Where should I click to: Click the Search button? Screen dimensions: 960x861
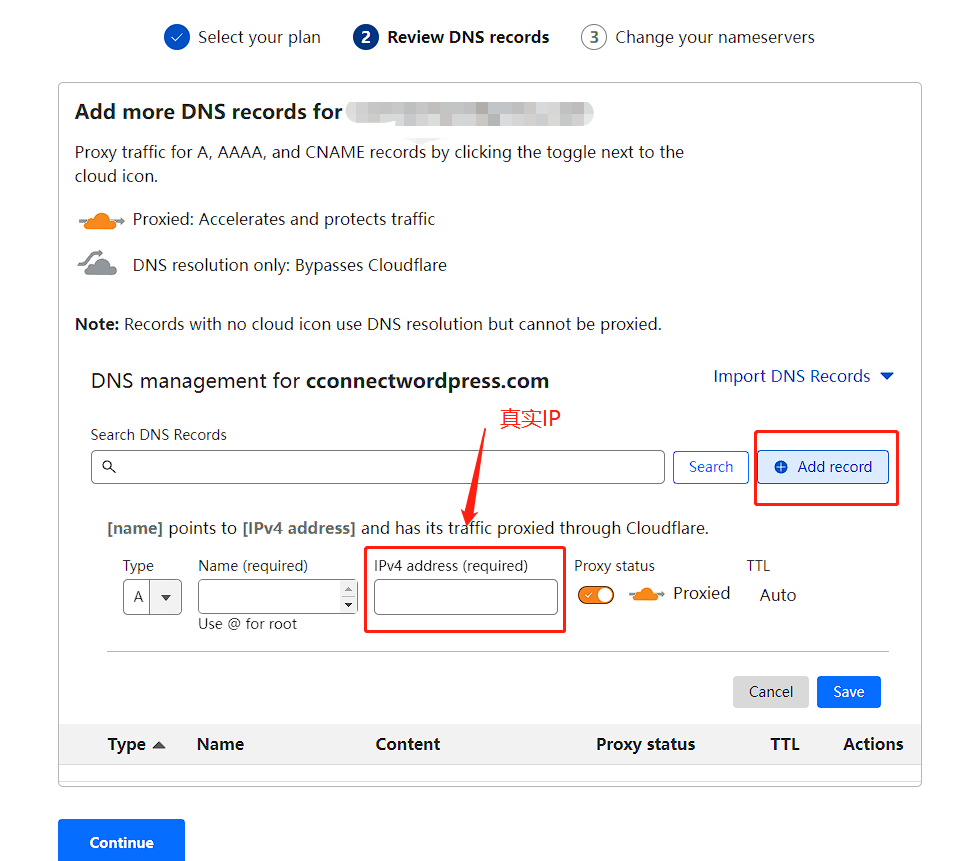(x=711, y=467)
